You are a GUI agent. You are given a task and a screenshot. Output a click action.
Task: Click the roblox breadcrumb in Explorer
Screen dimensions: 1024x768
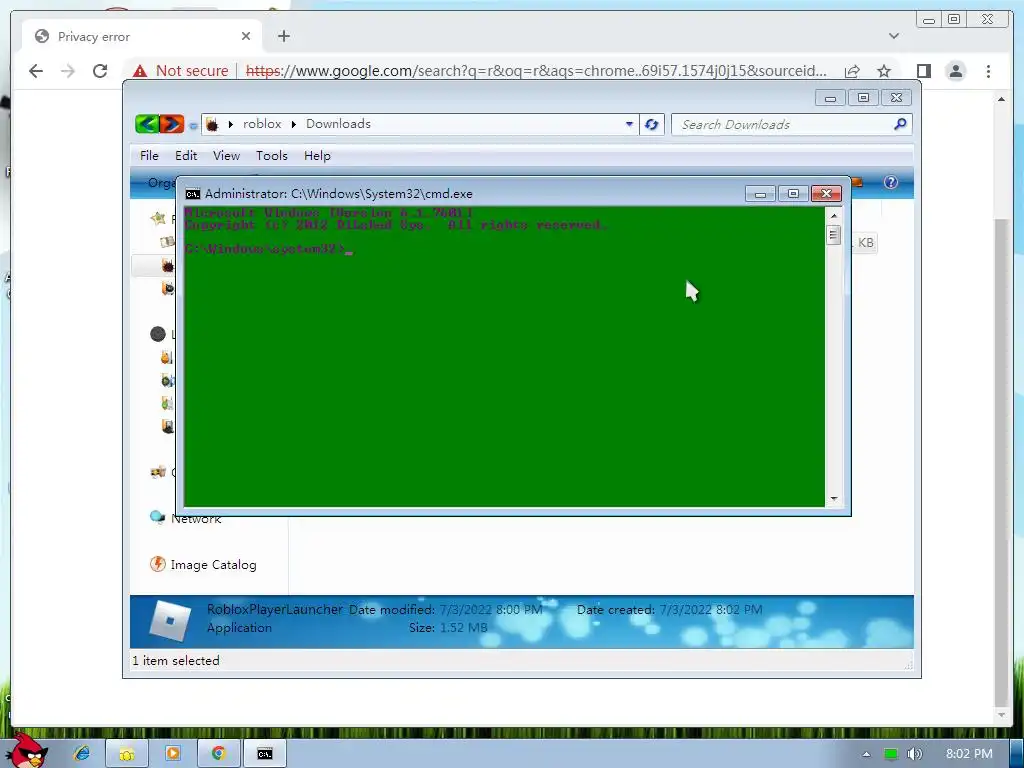[x=262, y=123]
